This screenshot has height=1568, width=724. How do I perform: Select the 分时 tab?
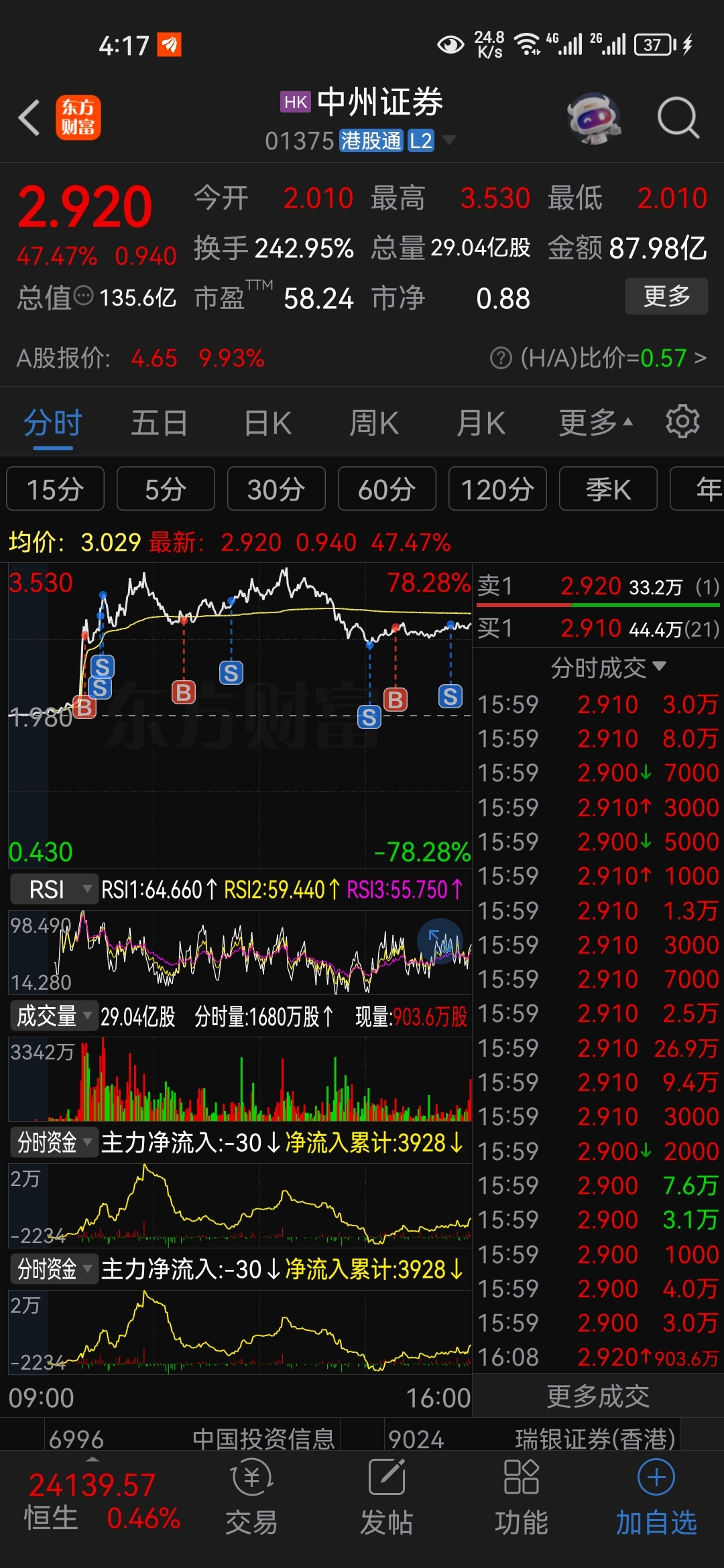tap(52, 423)
